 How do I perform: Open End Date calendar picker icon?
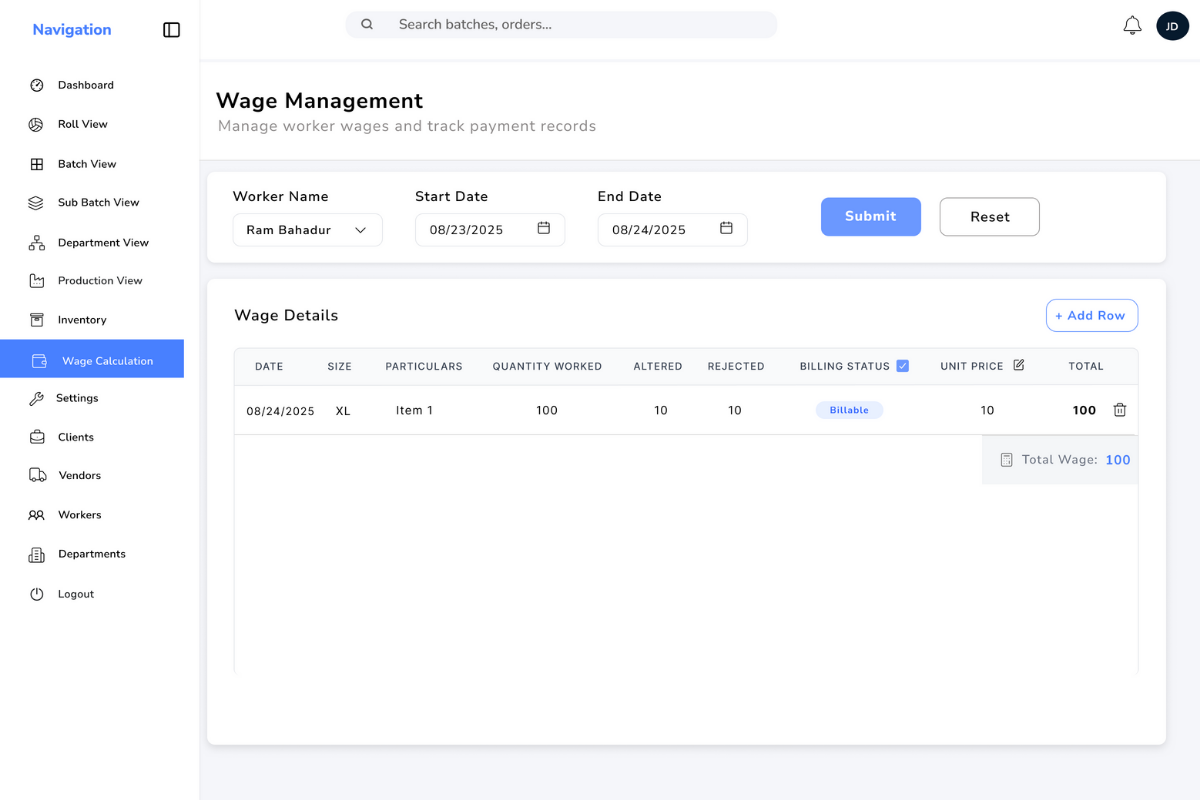point(727,228)
